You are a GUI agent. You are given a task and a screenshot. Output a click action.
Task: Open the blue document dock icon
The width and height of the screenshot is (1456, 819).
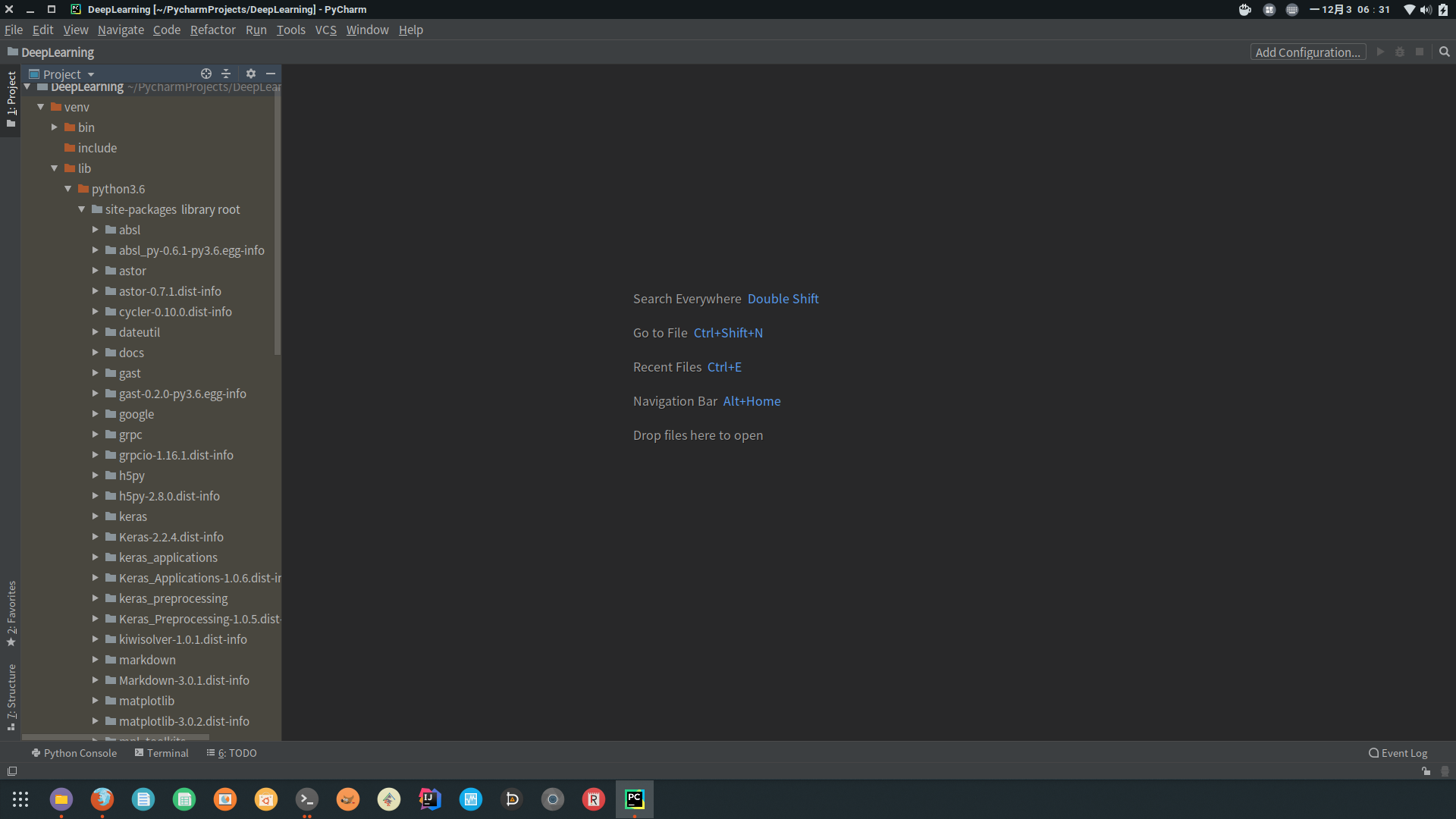(x=143, y=799)
